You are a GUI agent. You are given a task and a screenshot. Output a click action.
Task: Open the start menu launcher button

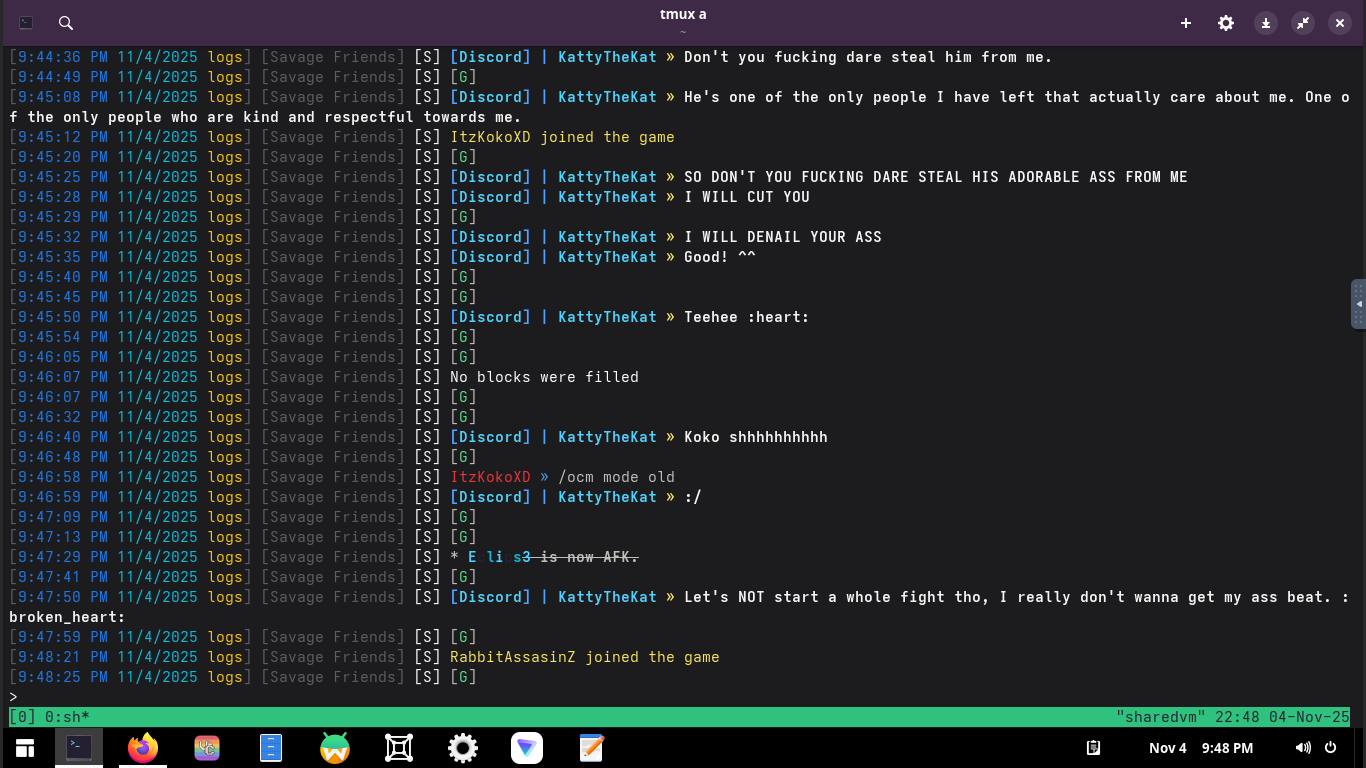coord(24,748)
